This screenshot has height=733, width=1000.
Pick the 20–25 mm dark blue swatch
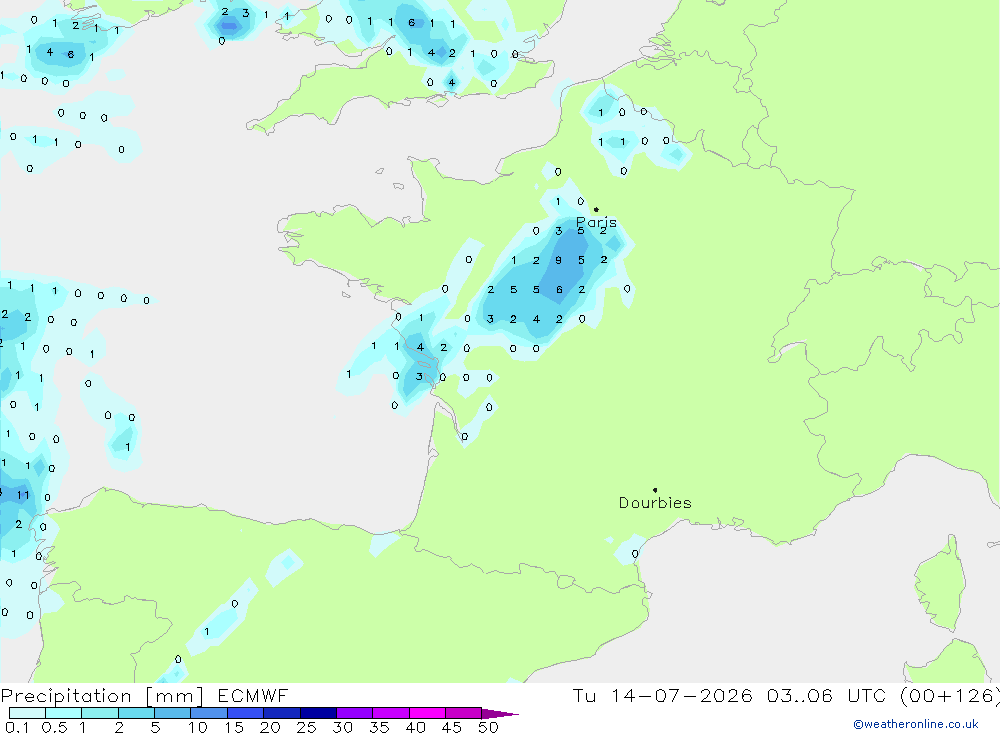tap(282, 713)
